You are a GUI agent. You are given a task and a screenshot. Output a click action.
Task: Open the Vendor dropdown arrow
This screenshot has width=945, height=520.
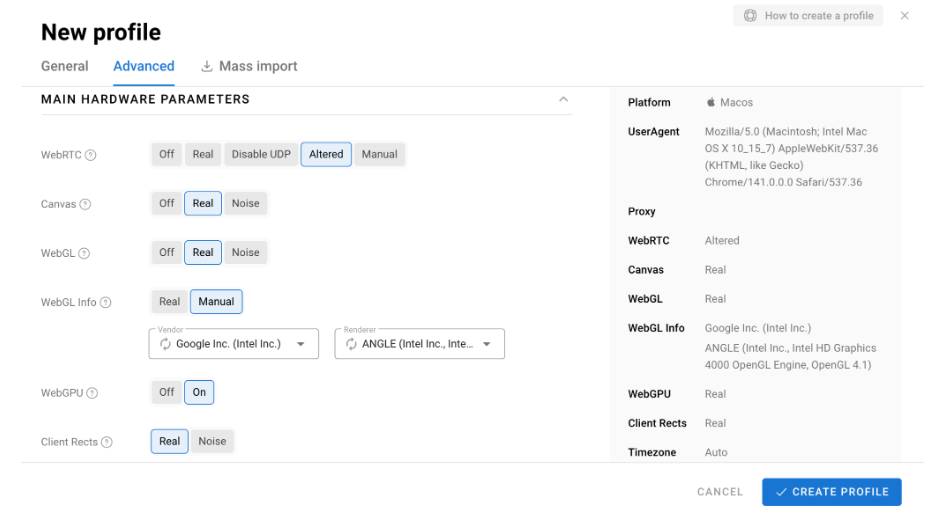click(x=301, y=344)
